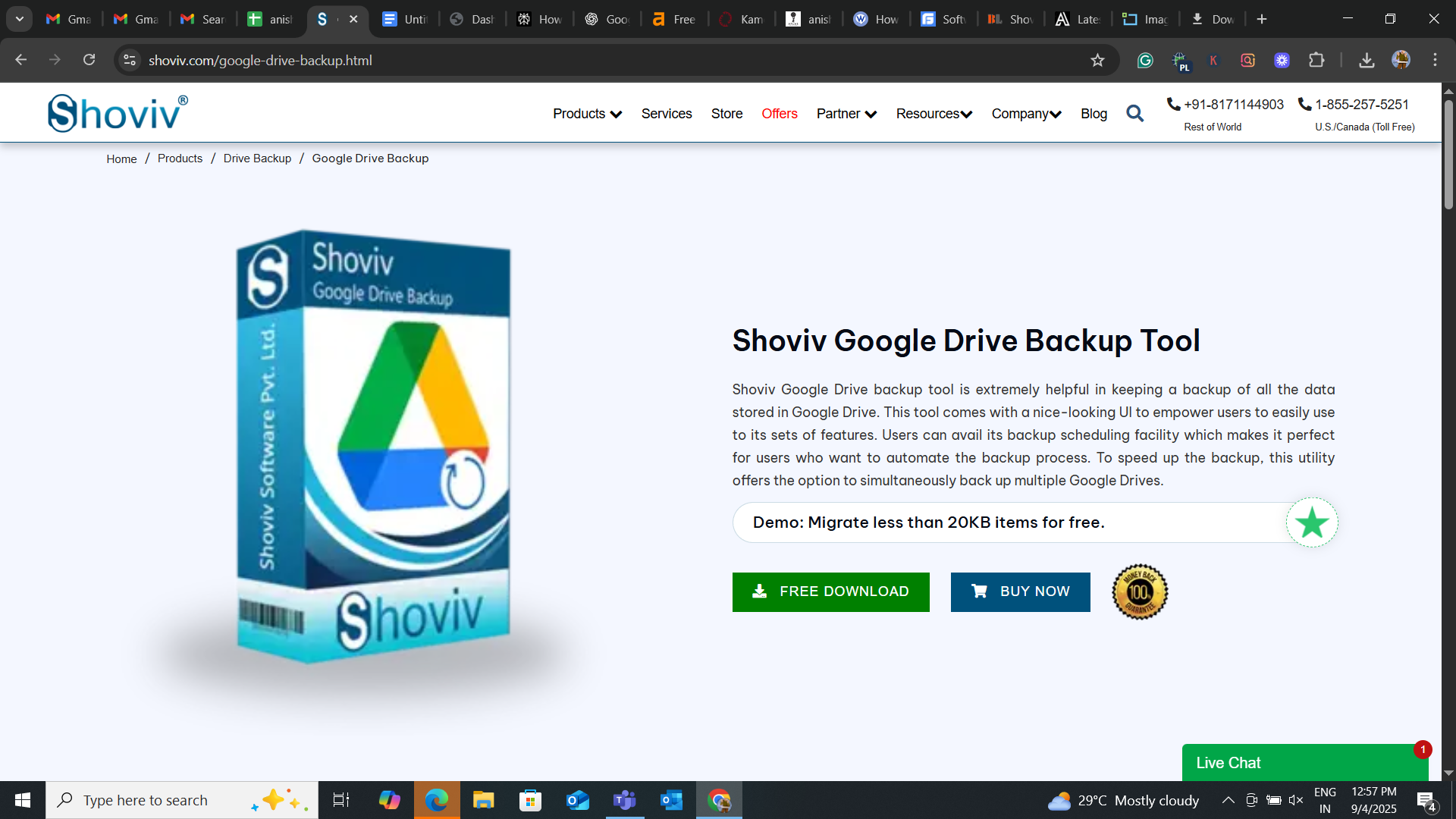Open the Chrome three-dot menu
The image size is (1456, 819).
[x=1435, y=60]
